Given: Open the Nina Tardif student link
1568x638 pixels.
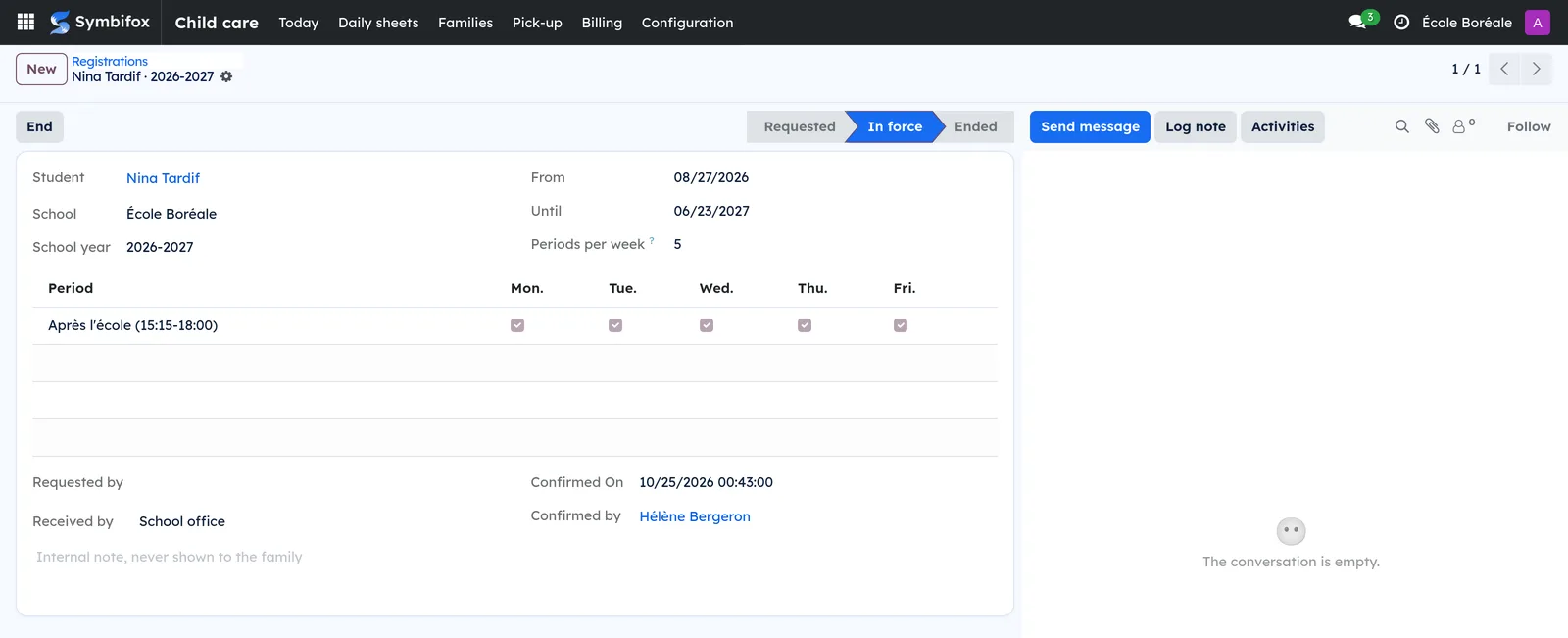Looking at the screenshot, I should click(163, 178).
